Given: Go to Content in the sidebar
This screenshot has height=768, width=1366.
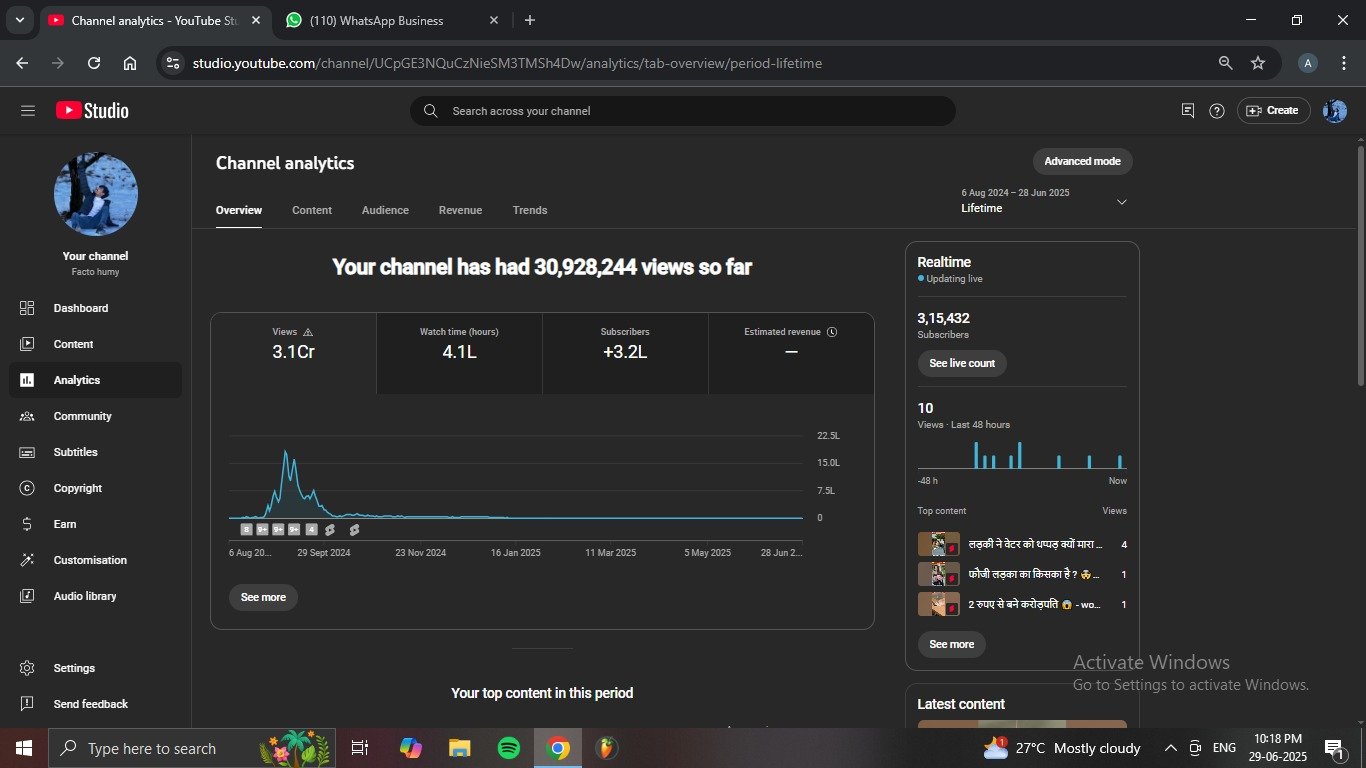Looking at the screenshot, I should pos(96,344).
